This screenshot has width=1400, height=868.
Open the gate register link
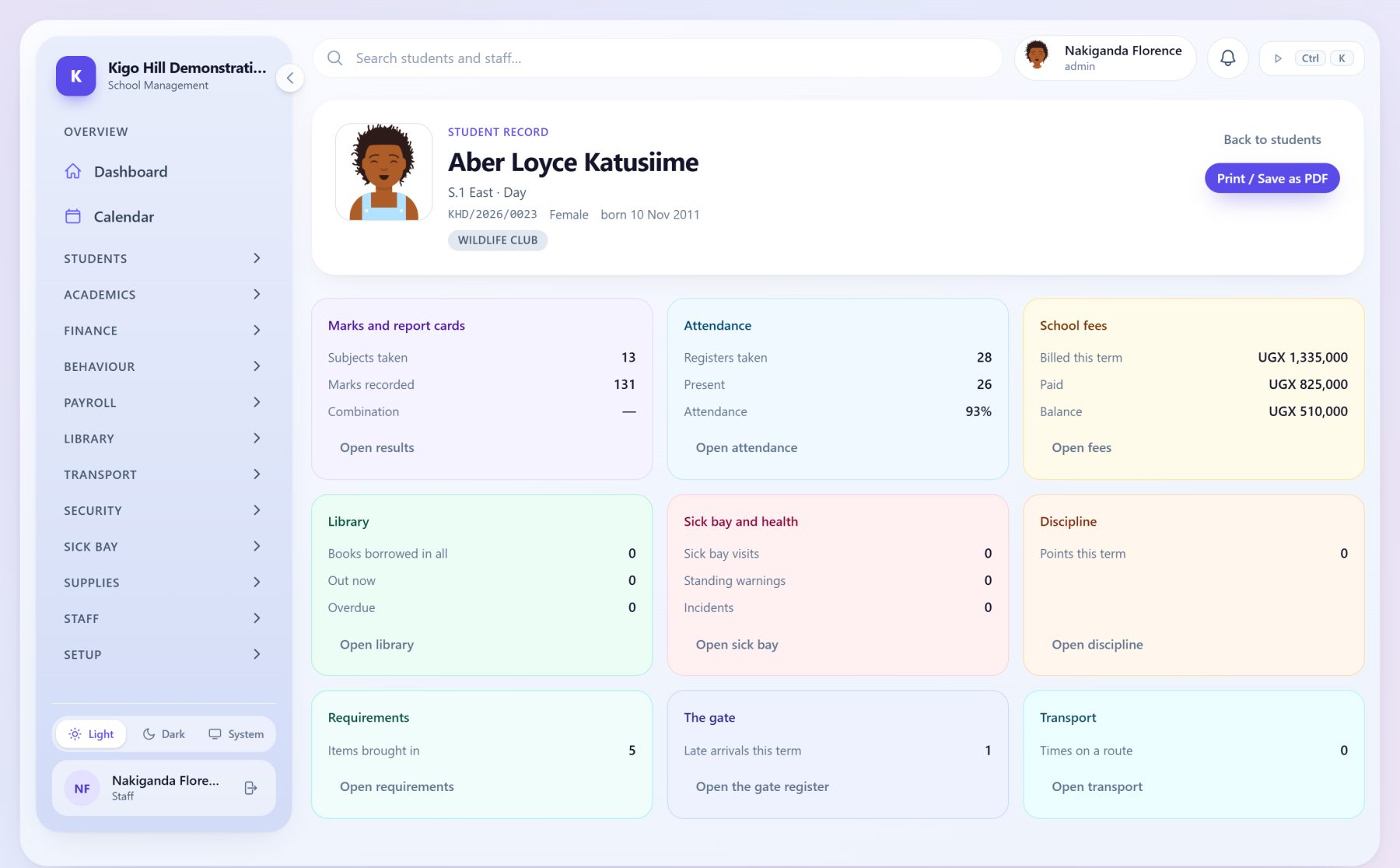pos(762,786)
